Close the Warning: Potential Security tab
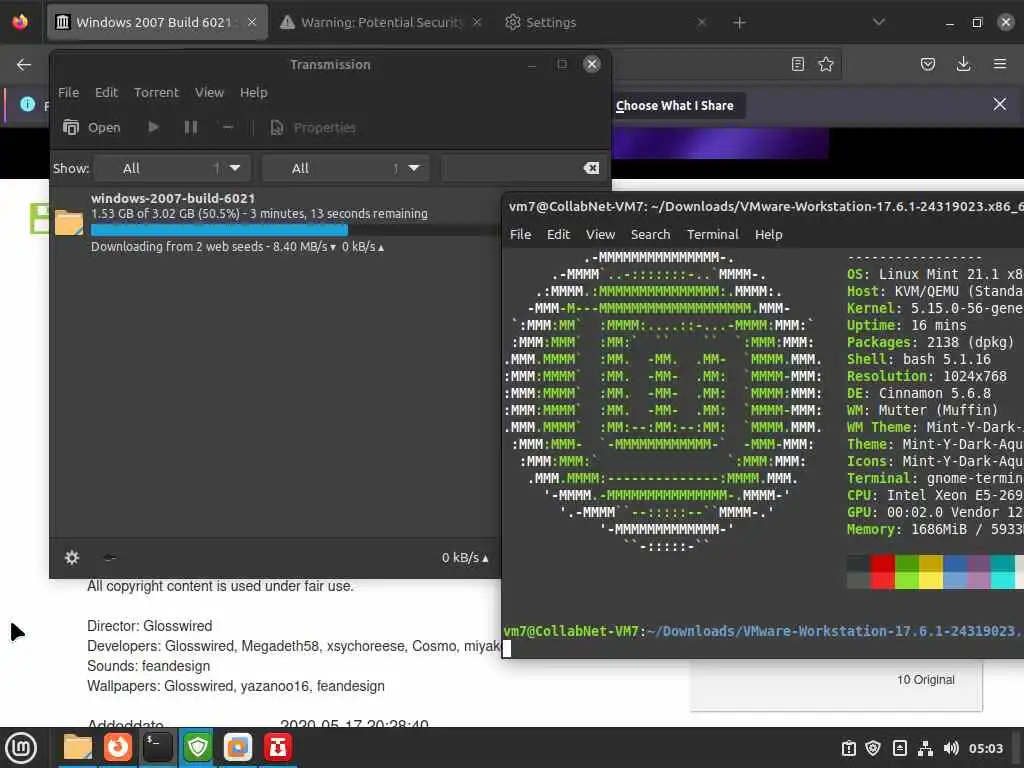The width and height of the screenshot is (1024, 768). point(477,22)
